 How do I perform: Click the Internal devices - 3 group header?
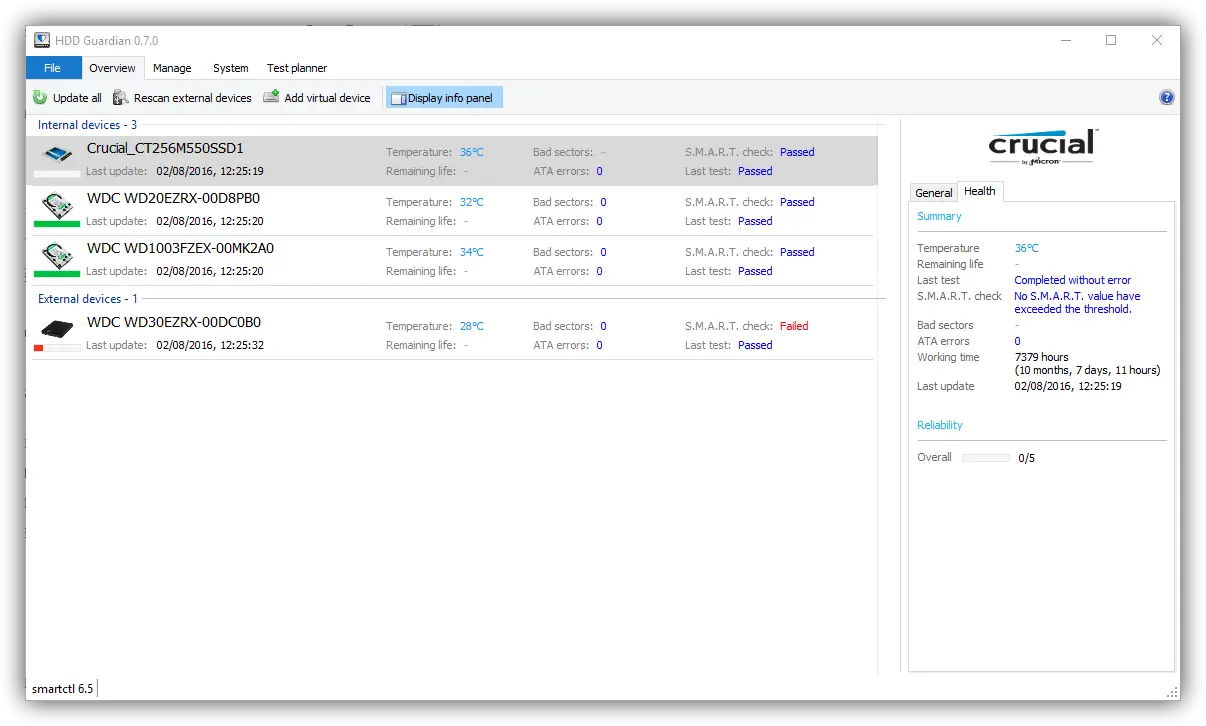tap(87, 125)
